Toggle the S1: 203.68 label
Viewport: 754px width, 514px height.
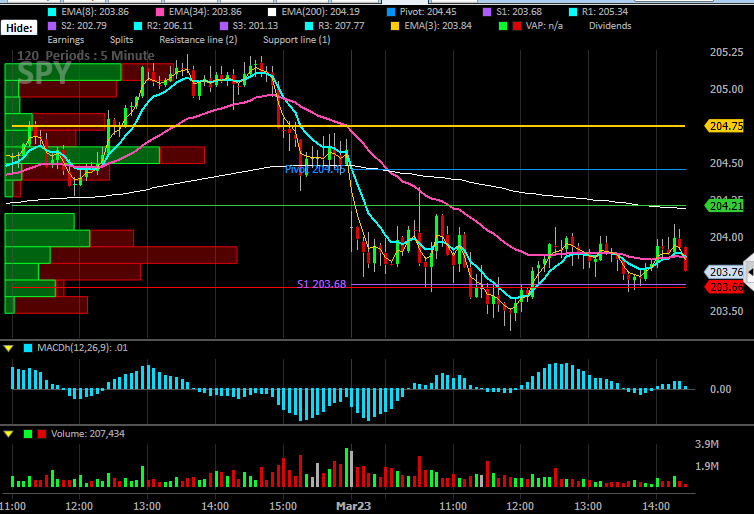pyautogui.click(x=519, y=12)
